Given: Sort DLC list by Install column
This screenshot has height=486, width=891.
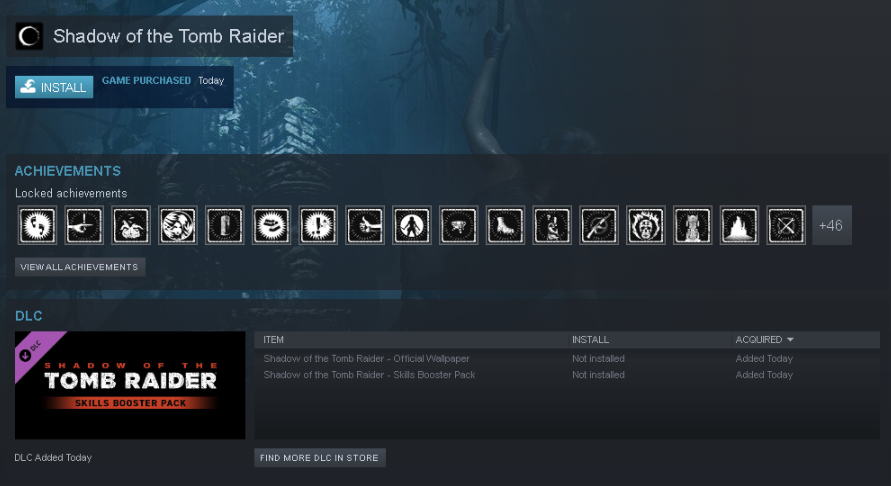Looking at the screenshot, I should [590, 339].
